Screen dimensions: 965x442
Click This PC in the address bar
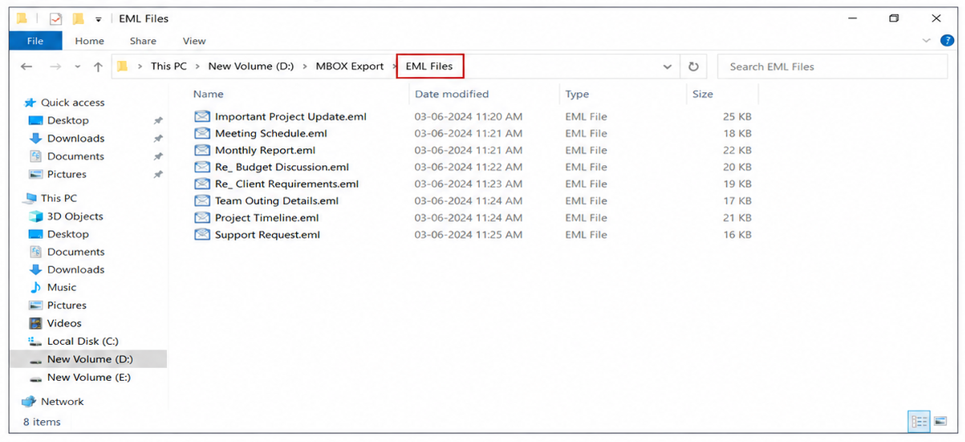(169, 66)
